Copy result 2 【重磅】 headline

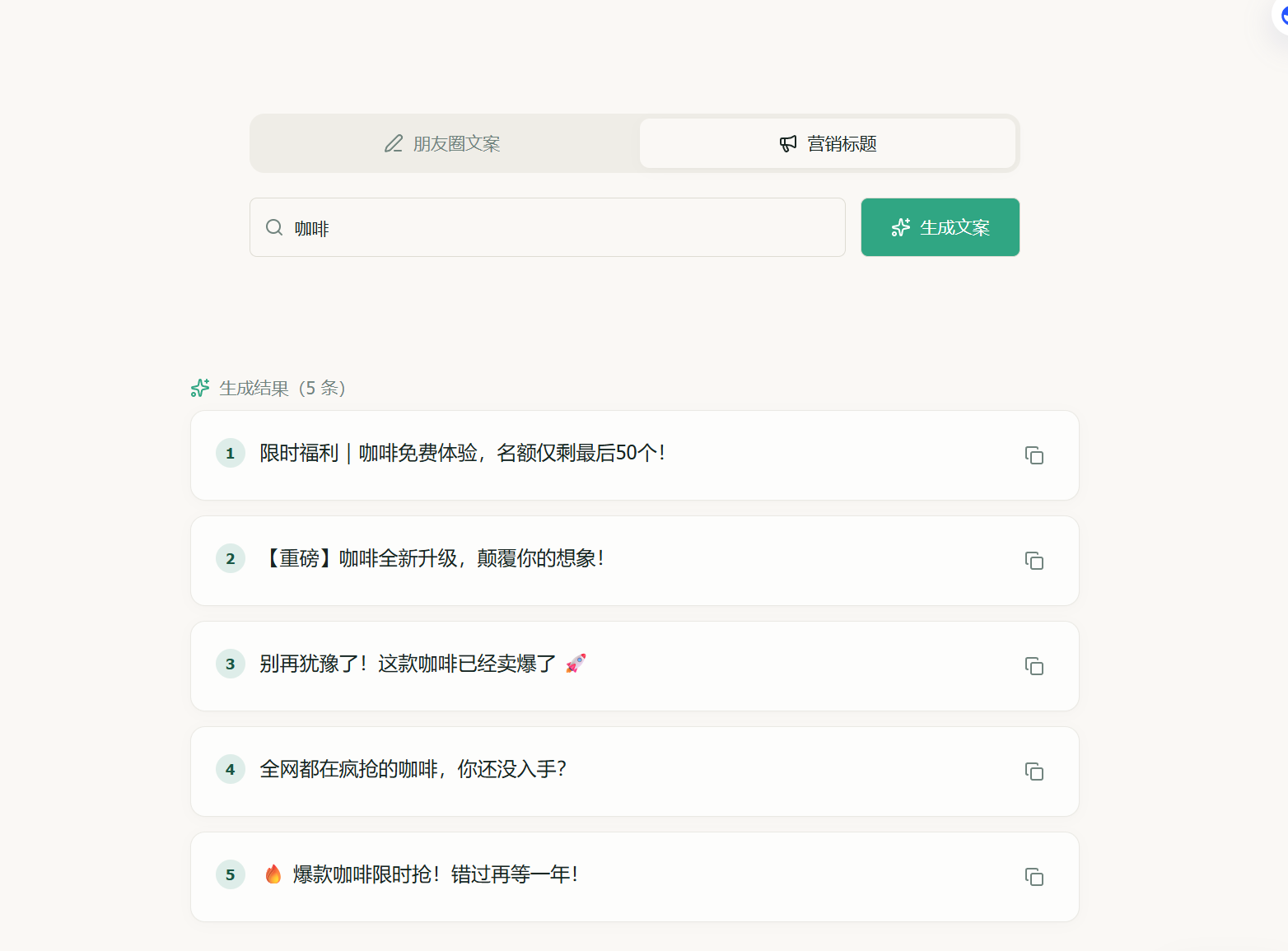click(x=1034, y=561)
